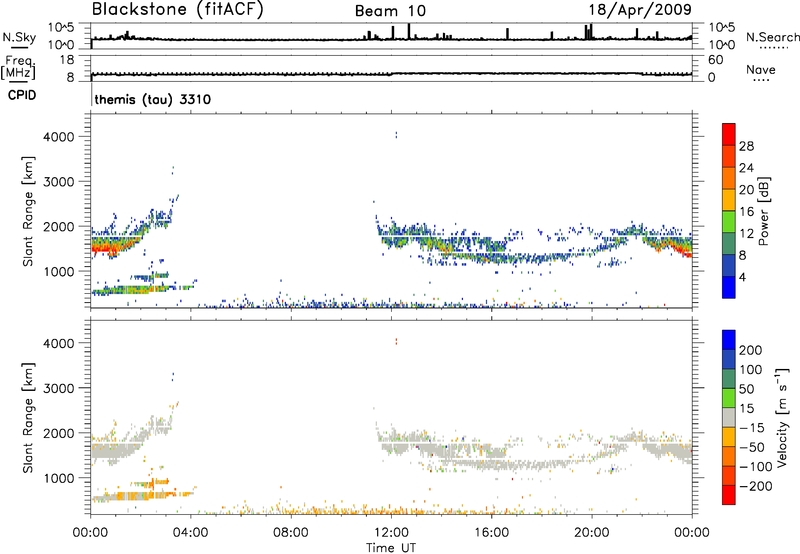This screenshot has width=800, height=554.
Task: Click the '08:00' time tick label
Action: 291,533
